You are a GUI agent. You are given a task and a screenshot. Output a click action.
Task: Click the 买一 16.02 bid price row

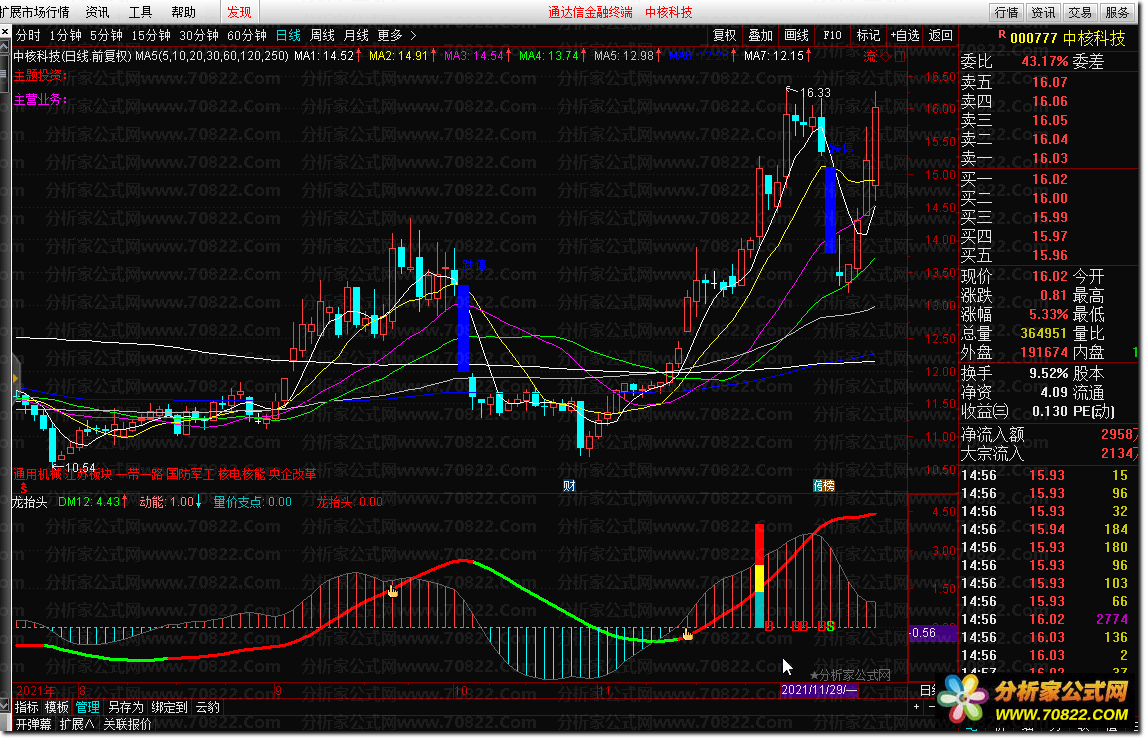tap(1015, 180)
